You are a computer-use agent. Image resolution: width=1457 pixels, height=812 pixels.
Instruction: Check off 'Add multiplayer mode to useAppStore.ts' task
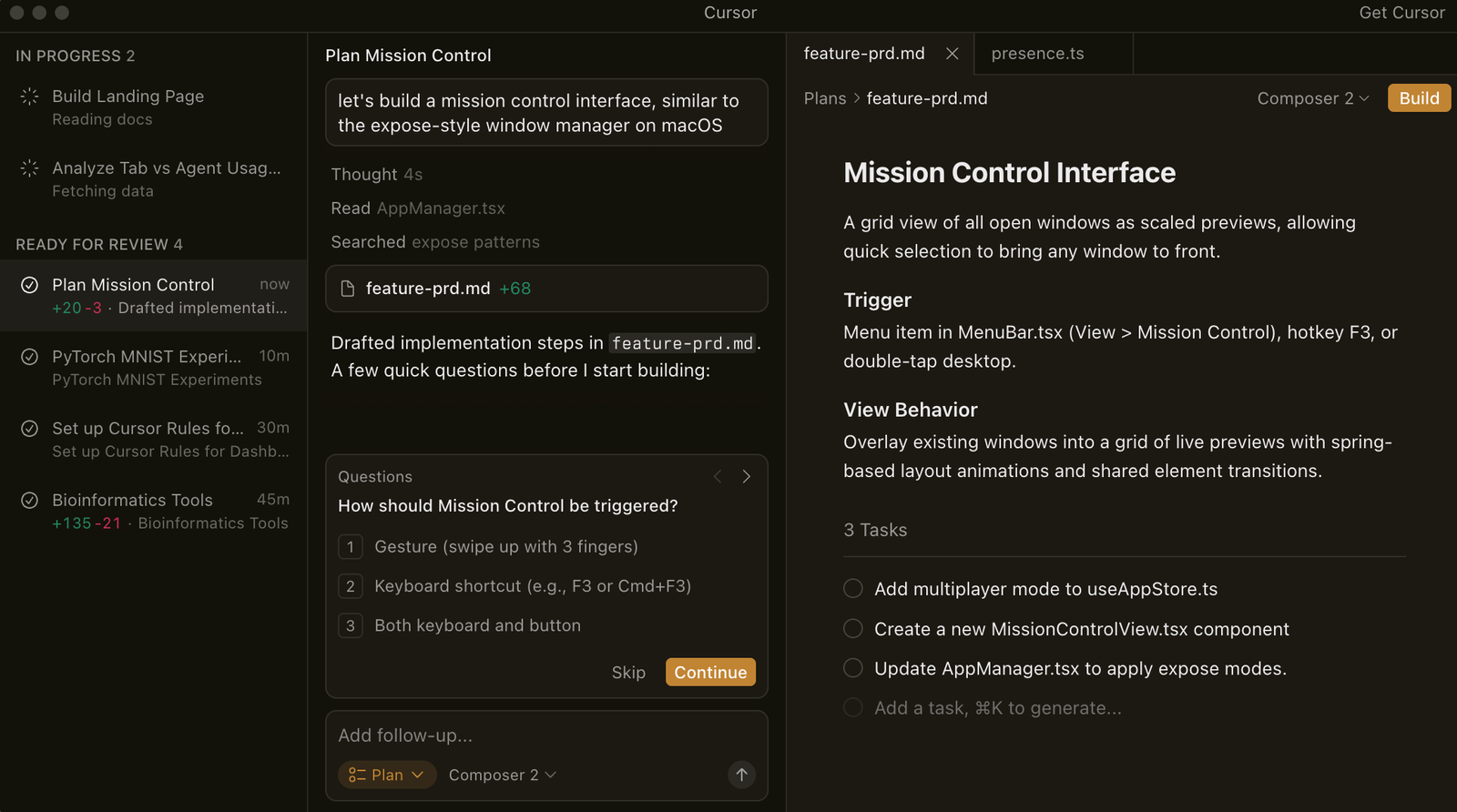(853, 589)
